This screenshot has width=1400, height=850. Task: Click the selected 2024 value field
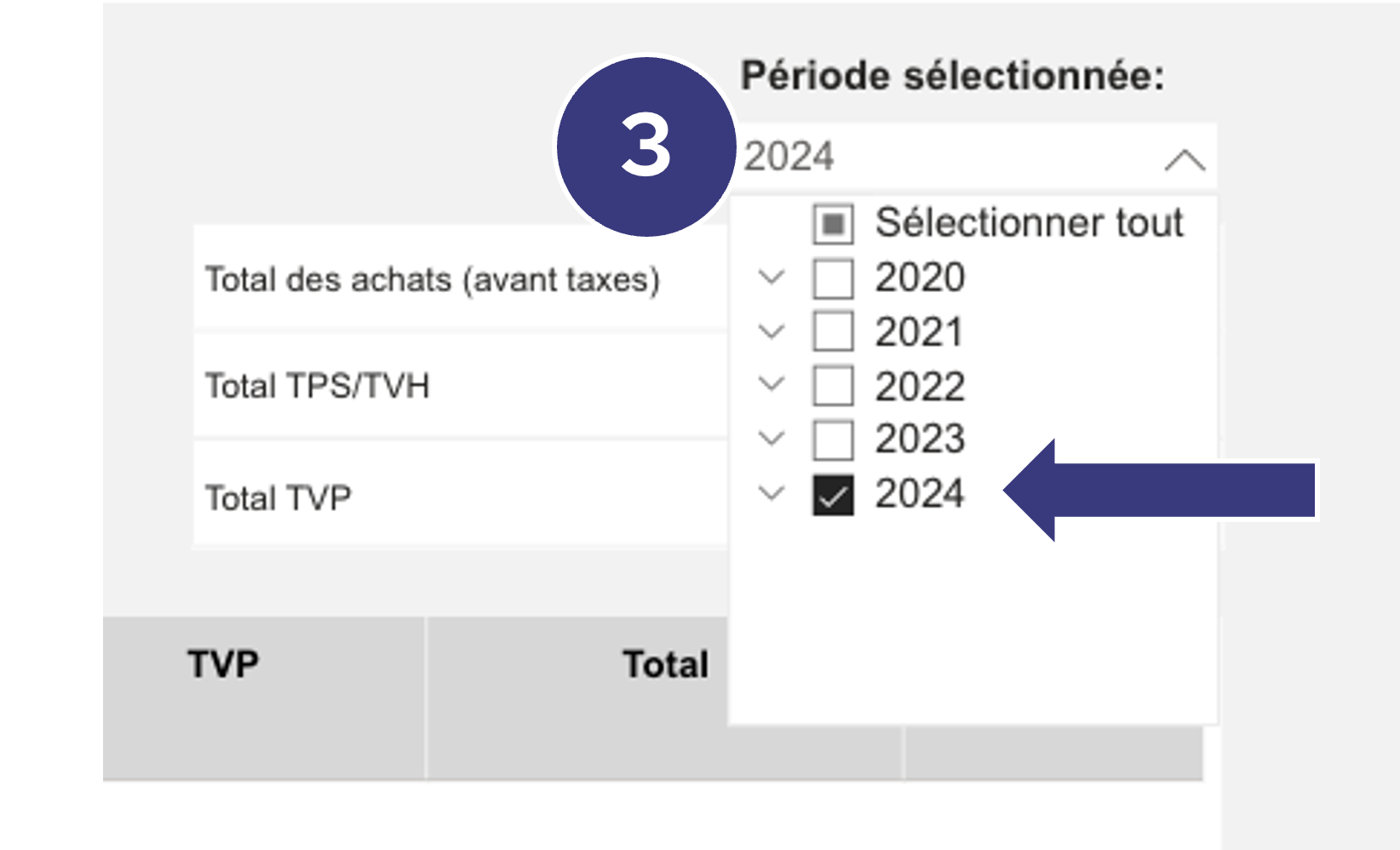click(x=976, y=157)
